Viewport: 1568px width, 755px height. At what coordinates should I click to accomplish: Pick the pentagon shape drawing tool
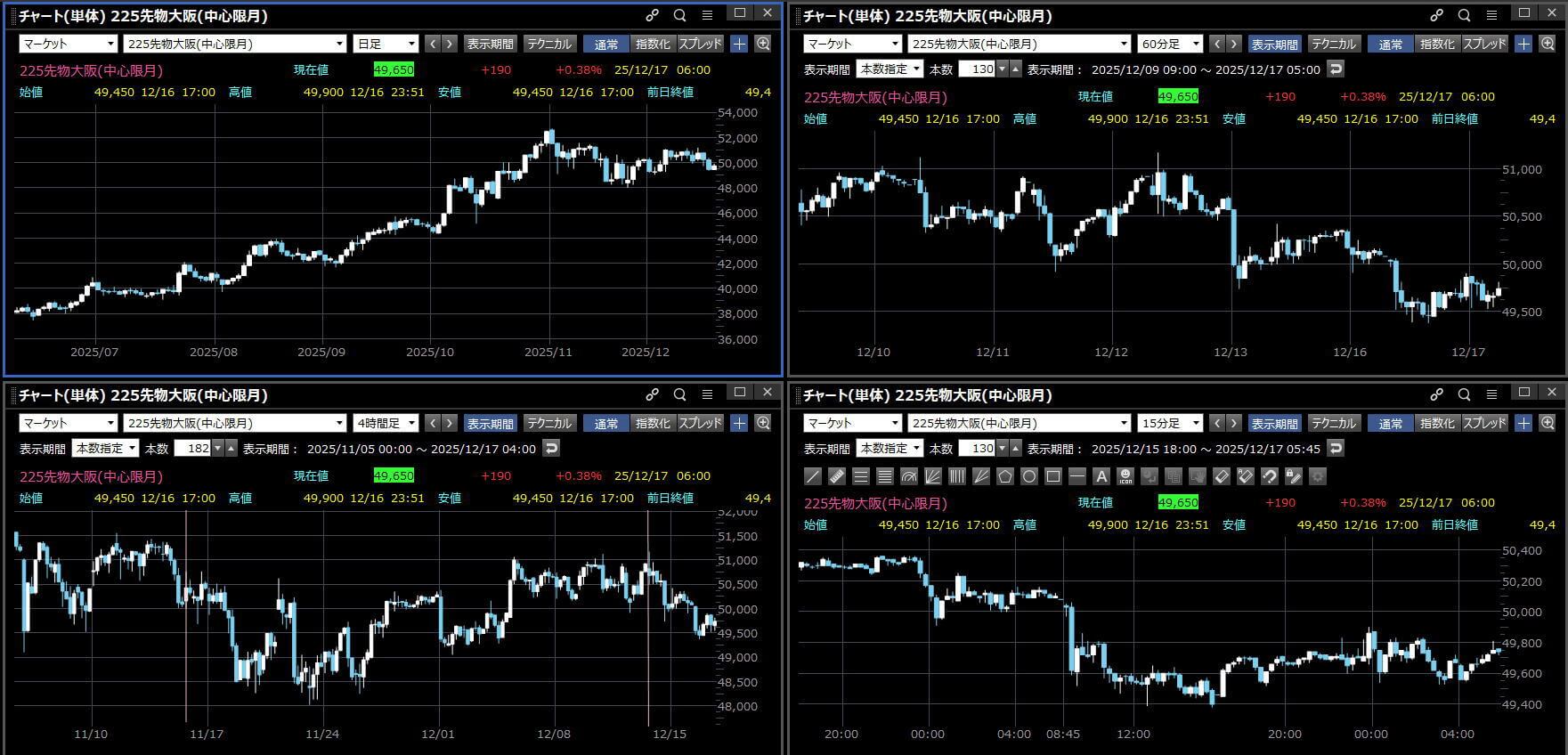point(1005,476)
